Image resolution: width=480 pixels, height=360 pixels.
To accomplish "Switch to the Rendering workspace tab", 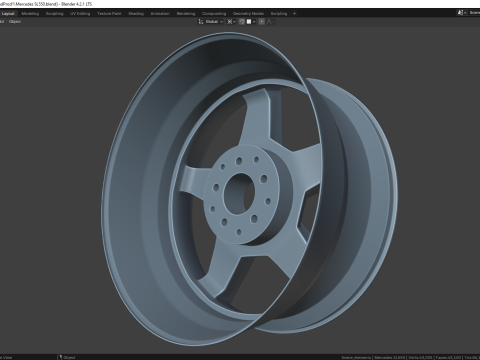I will (x=186, y=14).
